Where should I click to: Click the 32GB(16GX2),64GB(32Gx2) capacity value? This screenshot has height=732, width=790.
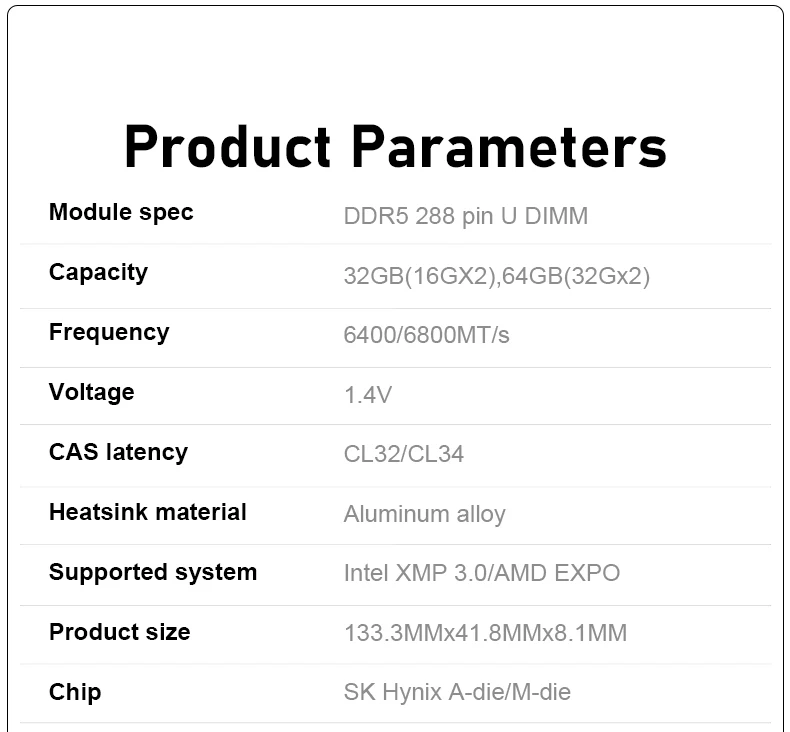(x=497, y=276)
